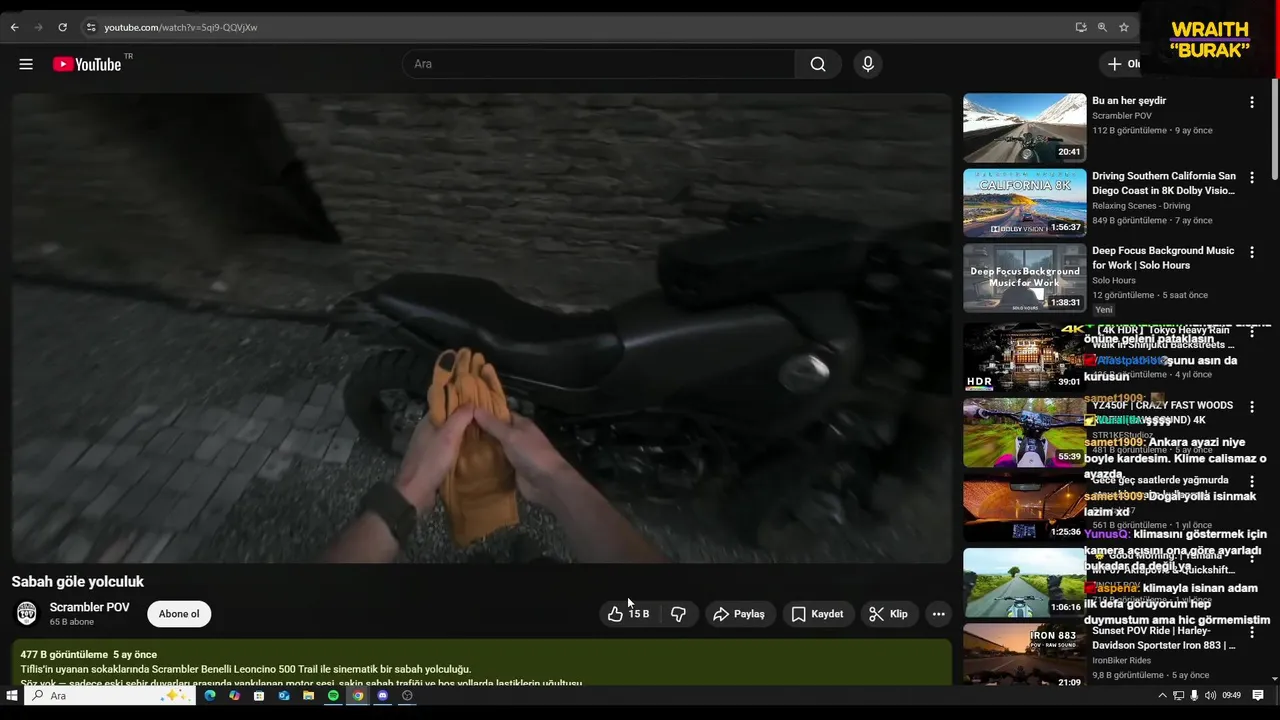Open Scrambler POV channel name link
The image size is (1280, 720).
click(x=89, y=607)
